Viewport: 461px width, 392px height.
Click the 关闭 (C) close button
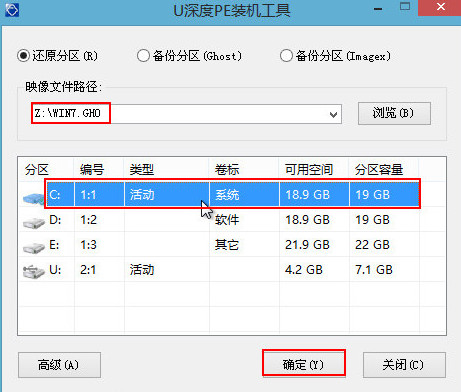pos(404,365)
